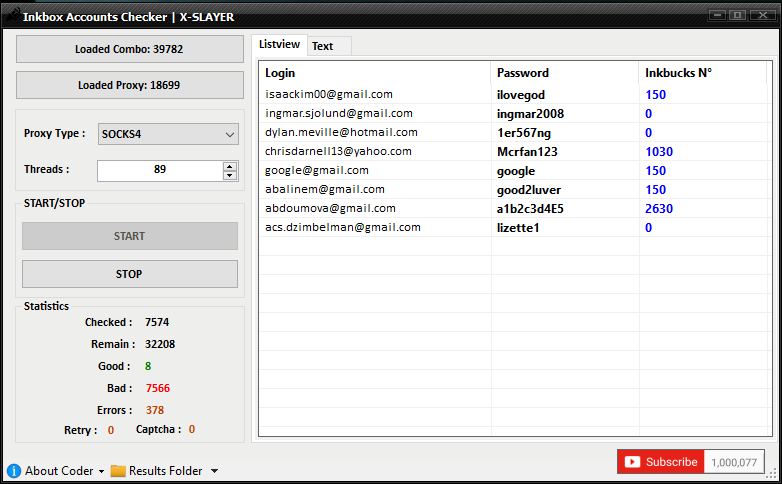The height and width of the screenshot is (484, 782).
Task: Click the Loaded Proxy button
Action: [129, 85]
